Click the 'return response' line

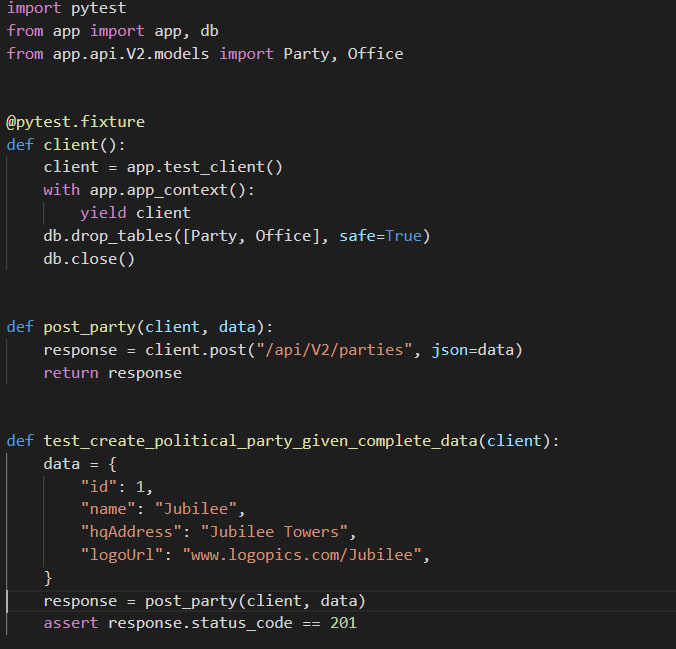(113, 373)
